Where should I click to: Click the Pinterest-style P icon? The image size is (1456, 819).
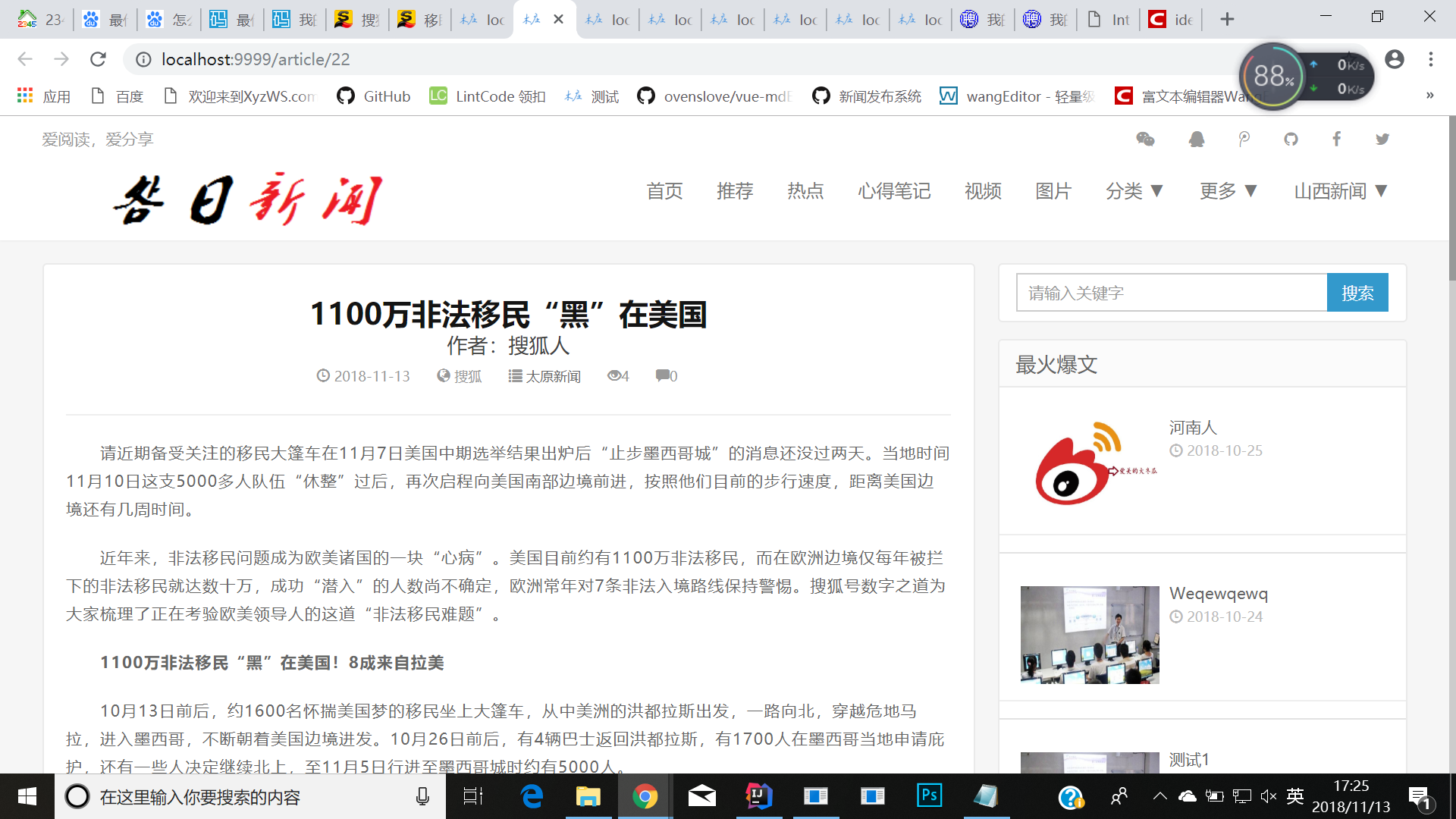click(1244, 139)
